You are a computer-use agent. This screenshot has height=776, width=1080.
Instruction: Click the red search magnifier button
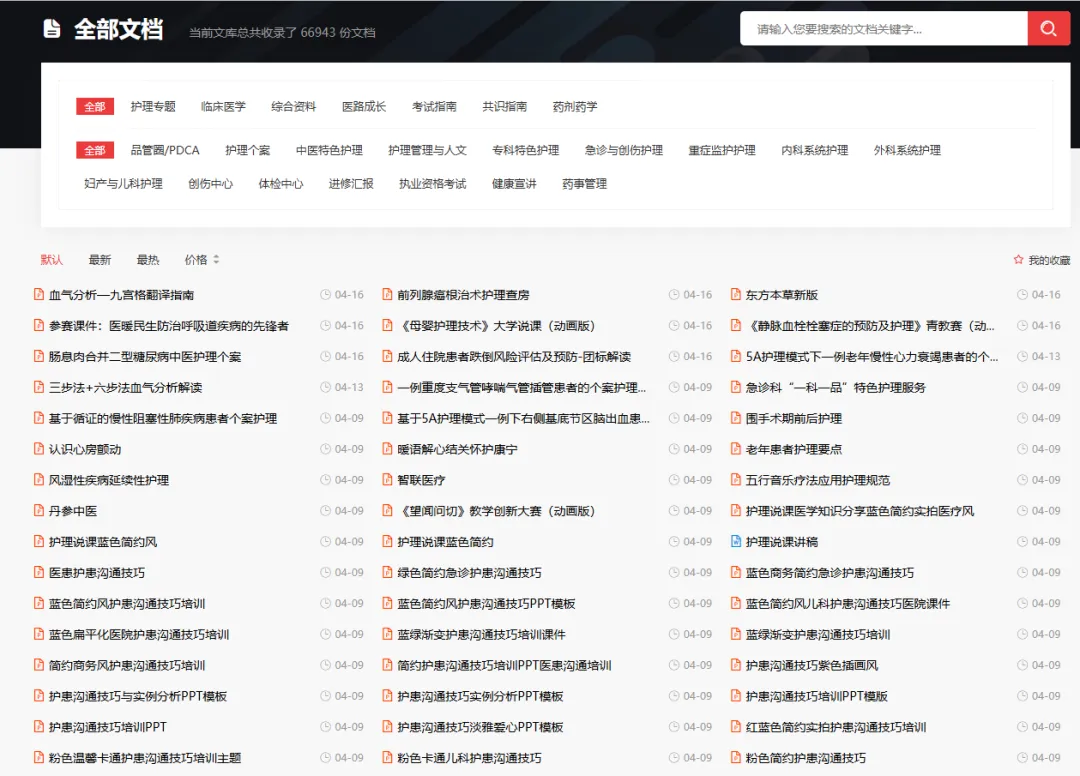pos(1048,28)
